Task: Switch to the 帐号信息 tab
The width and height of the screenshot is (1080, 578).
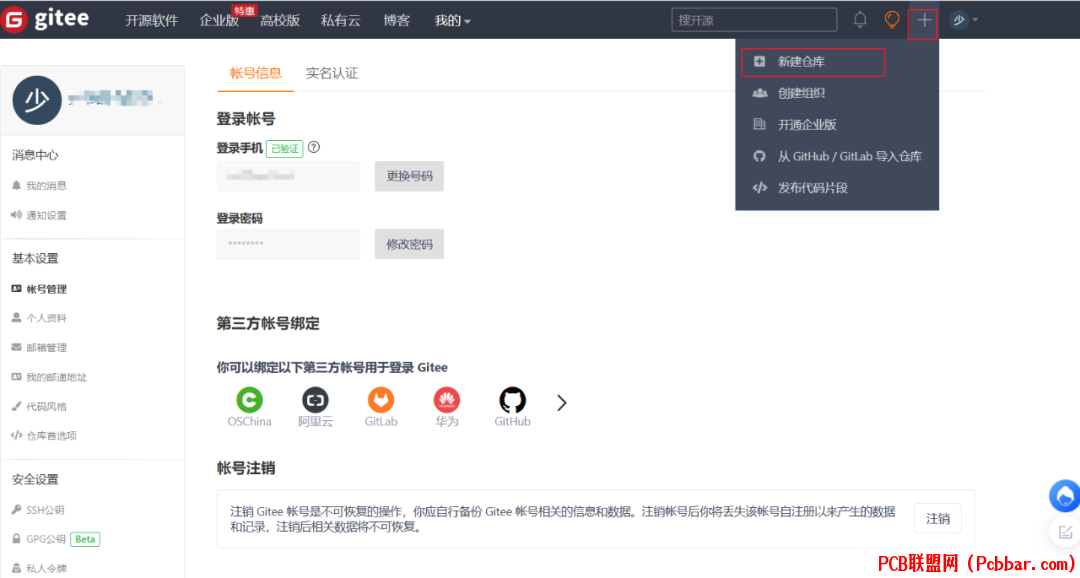Action: coord(256,74)
